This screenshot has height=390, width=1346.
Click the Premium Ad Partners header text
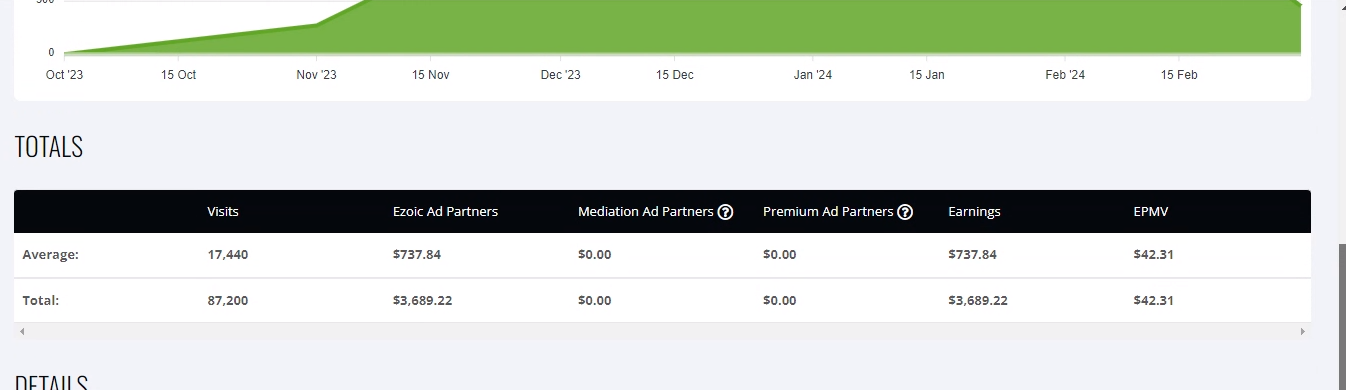pos(828,212)
